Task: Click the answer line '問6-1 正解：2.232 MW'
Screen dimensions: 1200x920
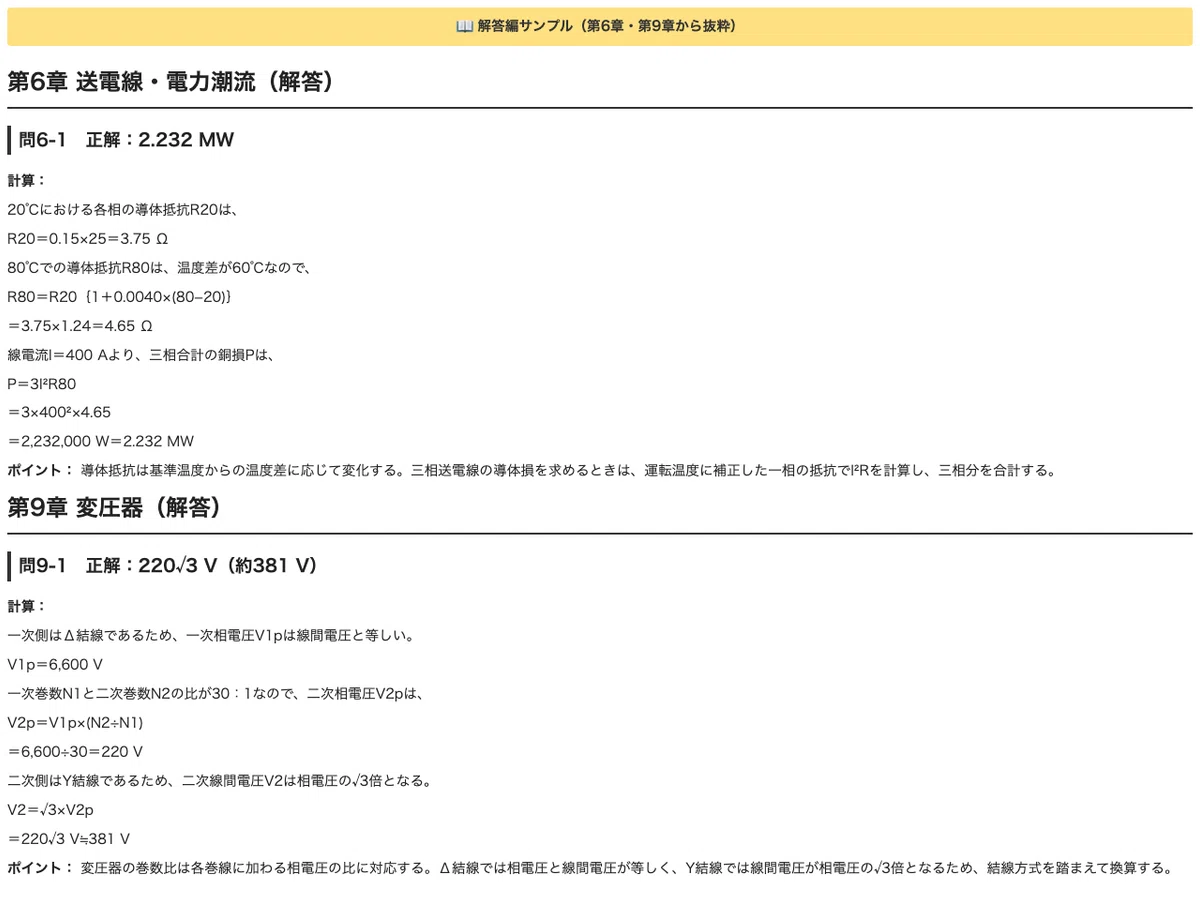Action: click(126, 140)
